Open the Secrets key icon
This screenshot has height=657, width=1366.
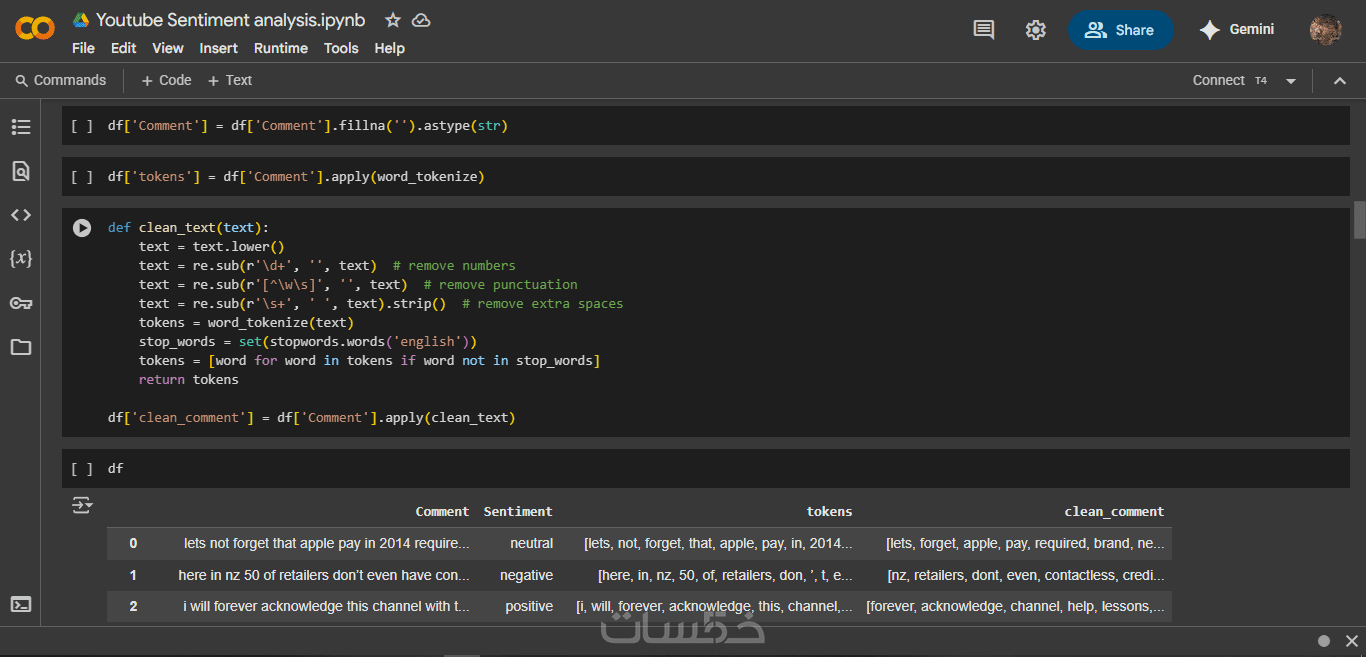(x=21, y=303)
